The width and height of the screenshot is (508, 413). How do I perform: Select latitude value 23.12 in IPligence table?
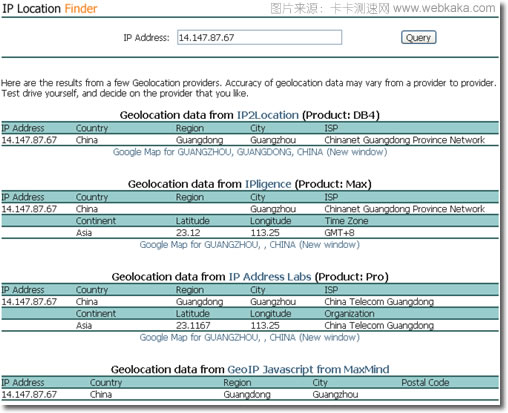click(x=188, y=233)
